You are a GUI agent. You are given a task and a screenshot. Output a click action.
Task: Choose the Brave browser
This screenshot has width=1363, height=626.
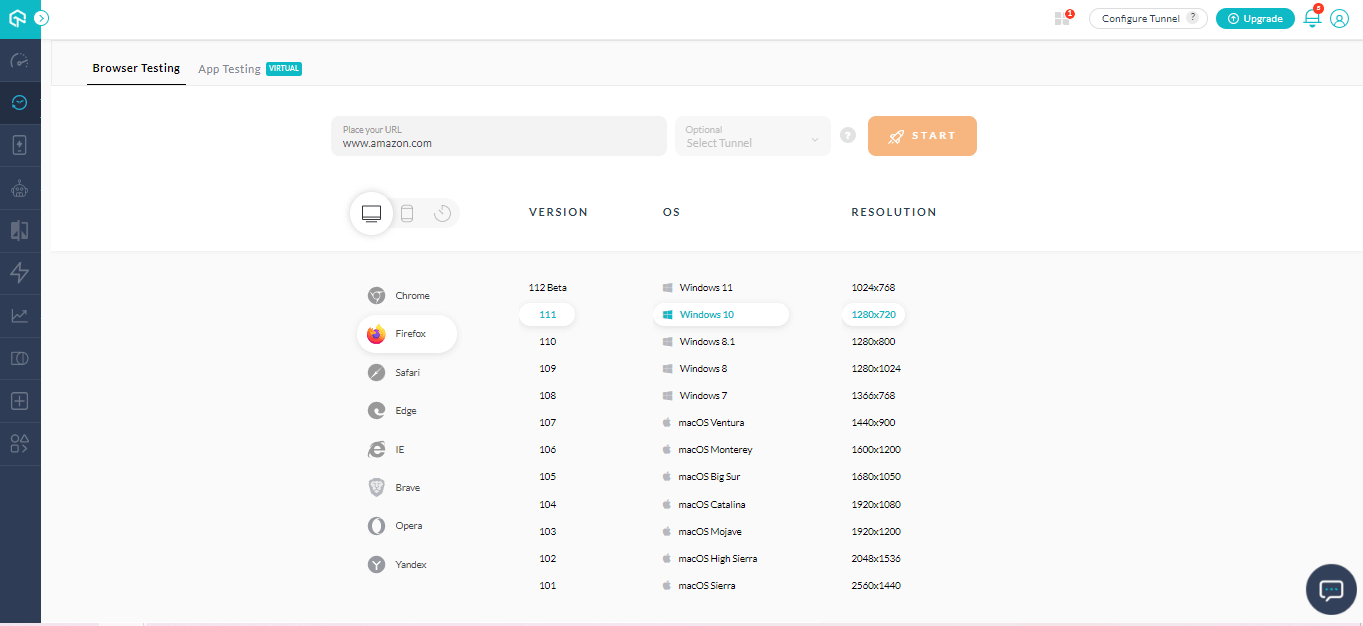pyautogui.click(x=394, y=488)
